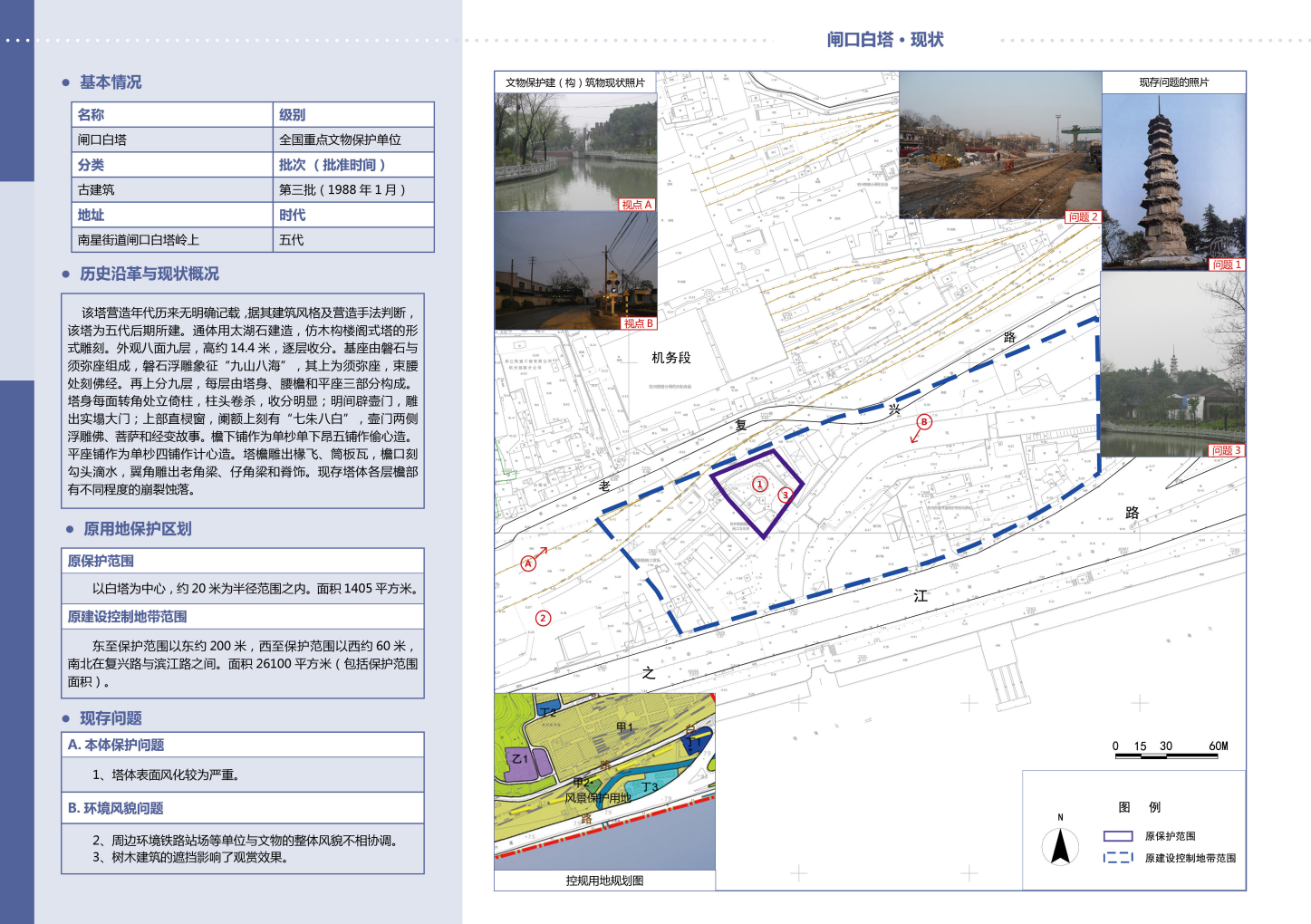
Task: Click the 图例 legend title
Action: tap(1140, 807)
